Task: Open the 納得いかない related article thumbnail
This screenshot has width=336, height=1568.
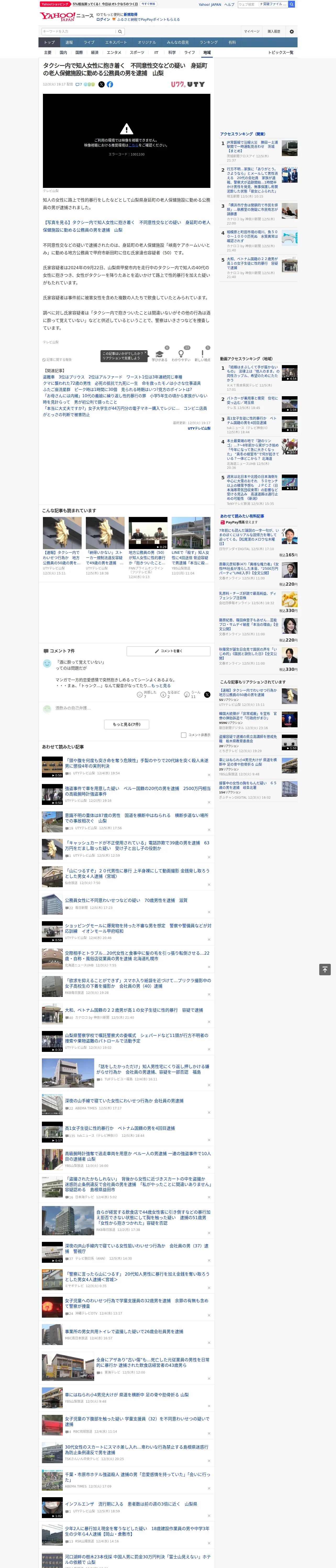Action: click(105, 533)
